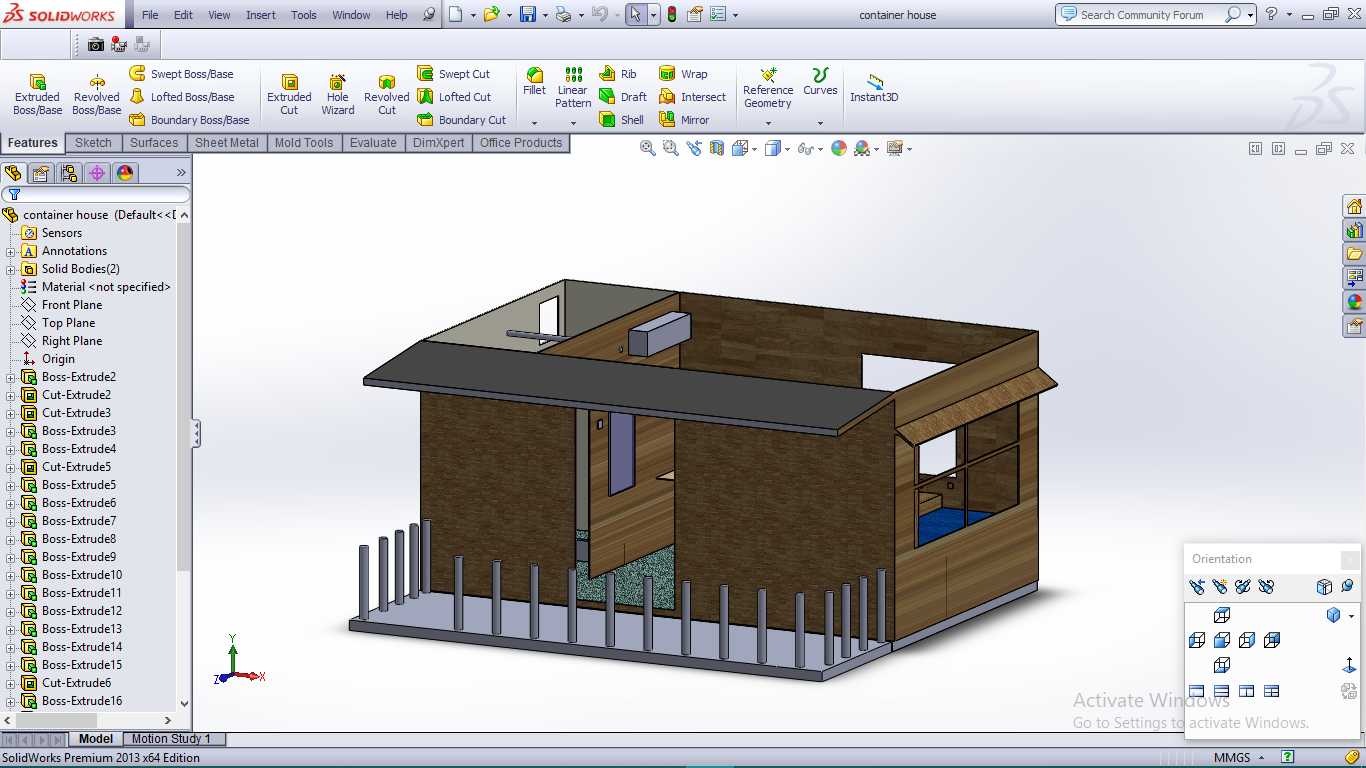
Task: Choose Lofted Boss/Base in the ribbon
Action: (181, 97)
